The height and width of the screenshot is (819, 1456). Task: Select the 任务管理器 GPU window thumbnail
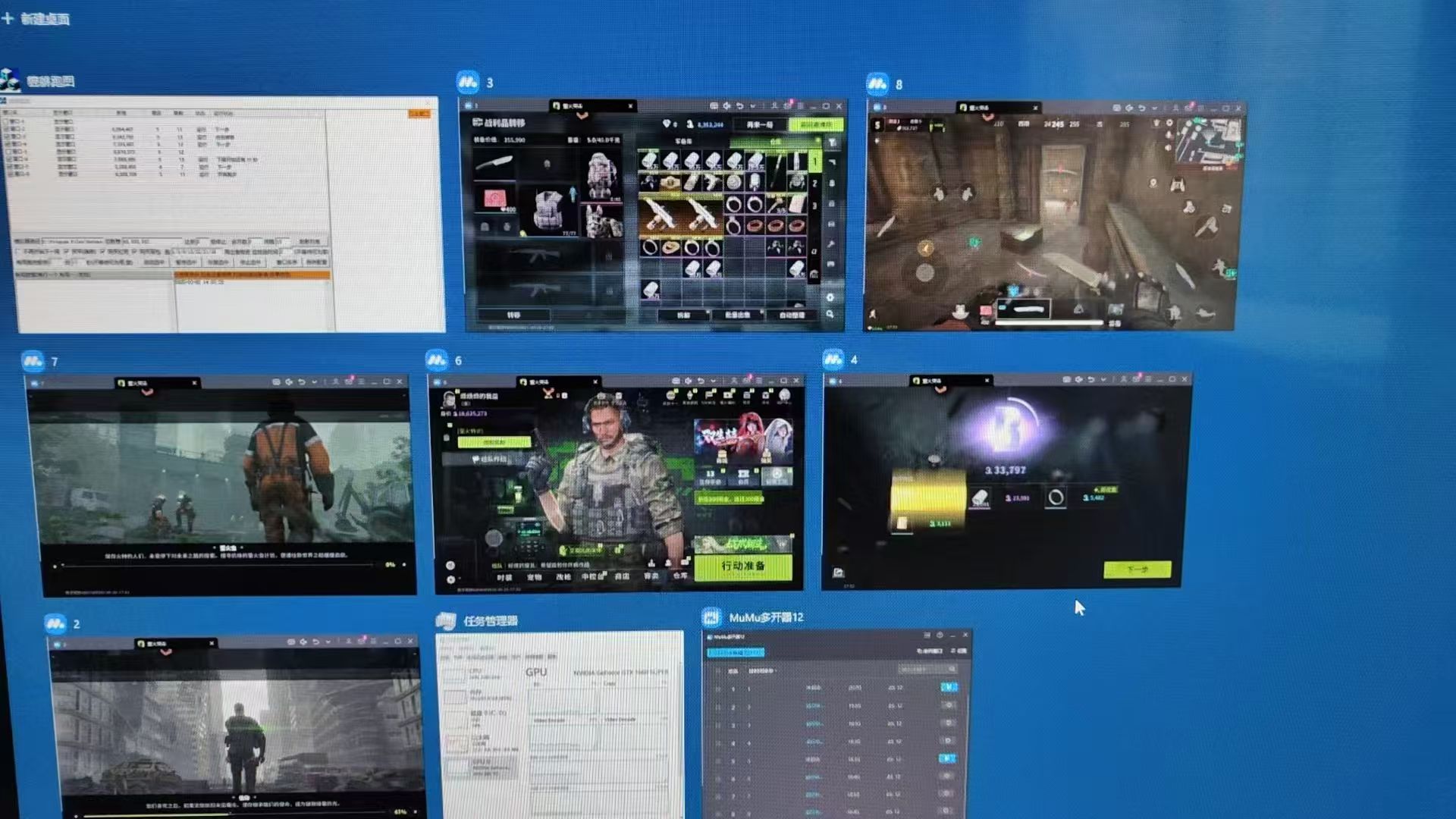coord(560,724)
